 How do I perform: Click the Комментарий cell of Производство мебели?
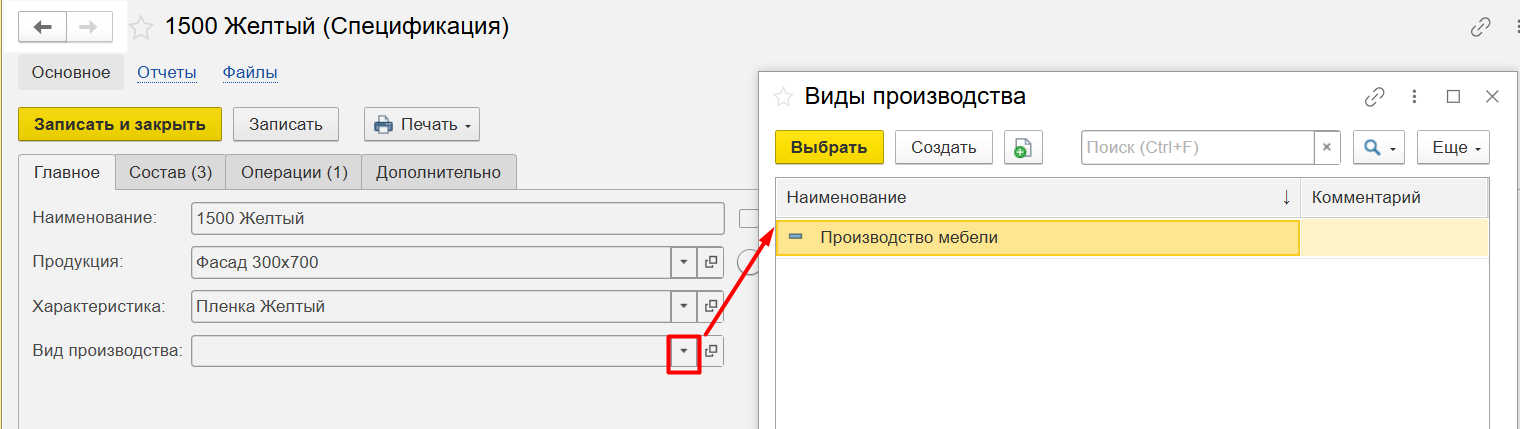(1394, 238)
